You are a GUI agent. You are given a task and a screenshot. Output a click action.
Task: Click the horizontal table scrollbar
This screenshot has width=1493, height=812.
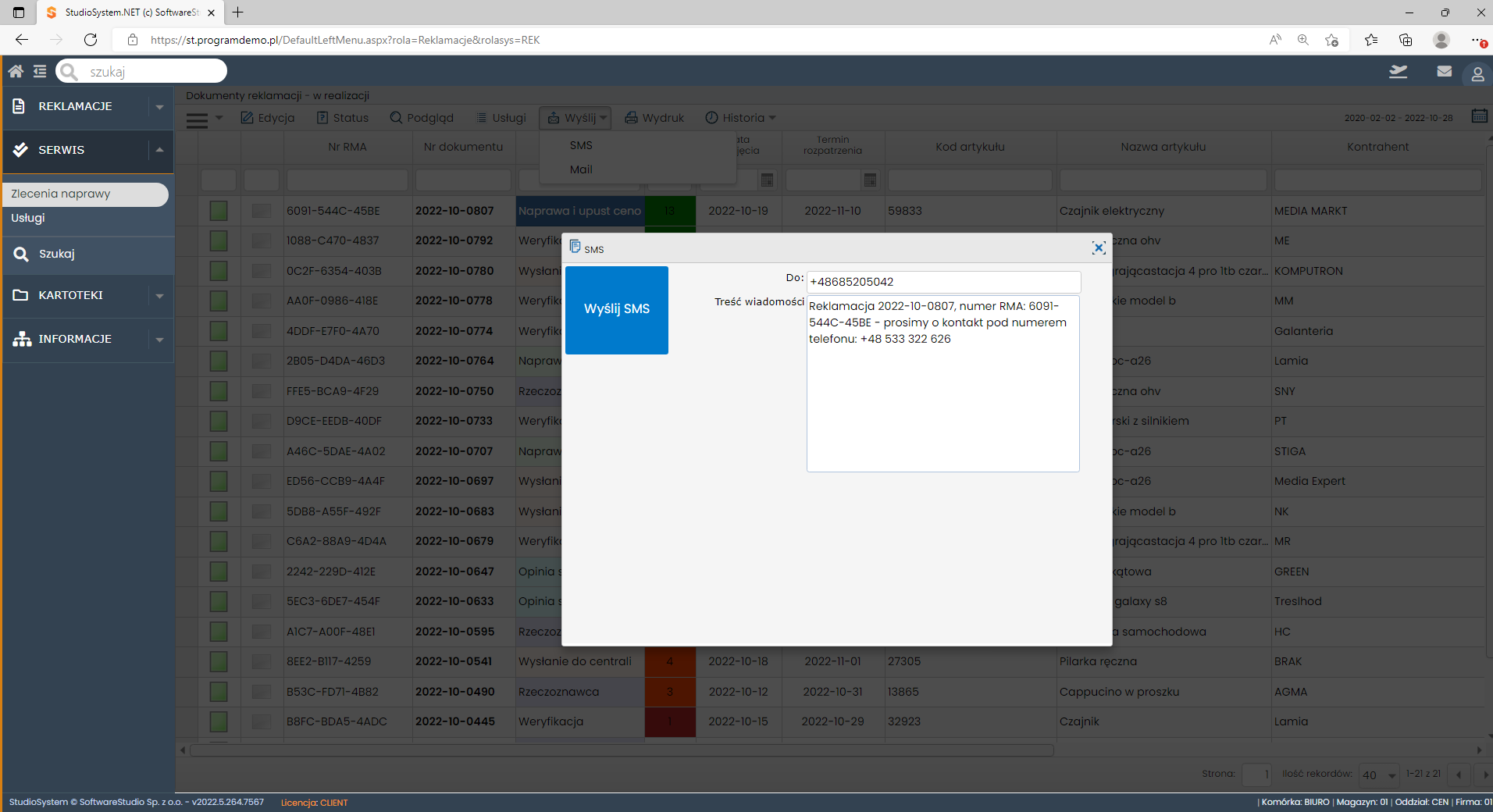click(622, 750)
